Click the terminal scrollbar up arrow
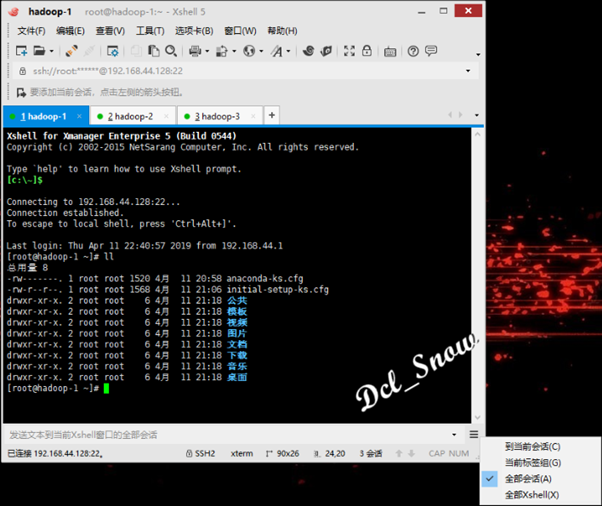 tap(478, 135)
